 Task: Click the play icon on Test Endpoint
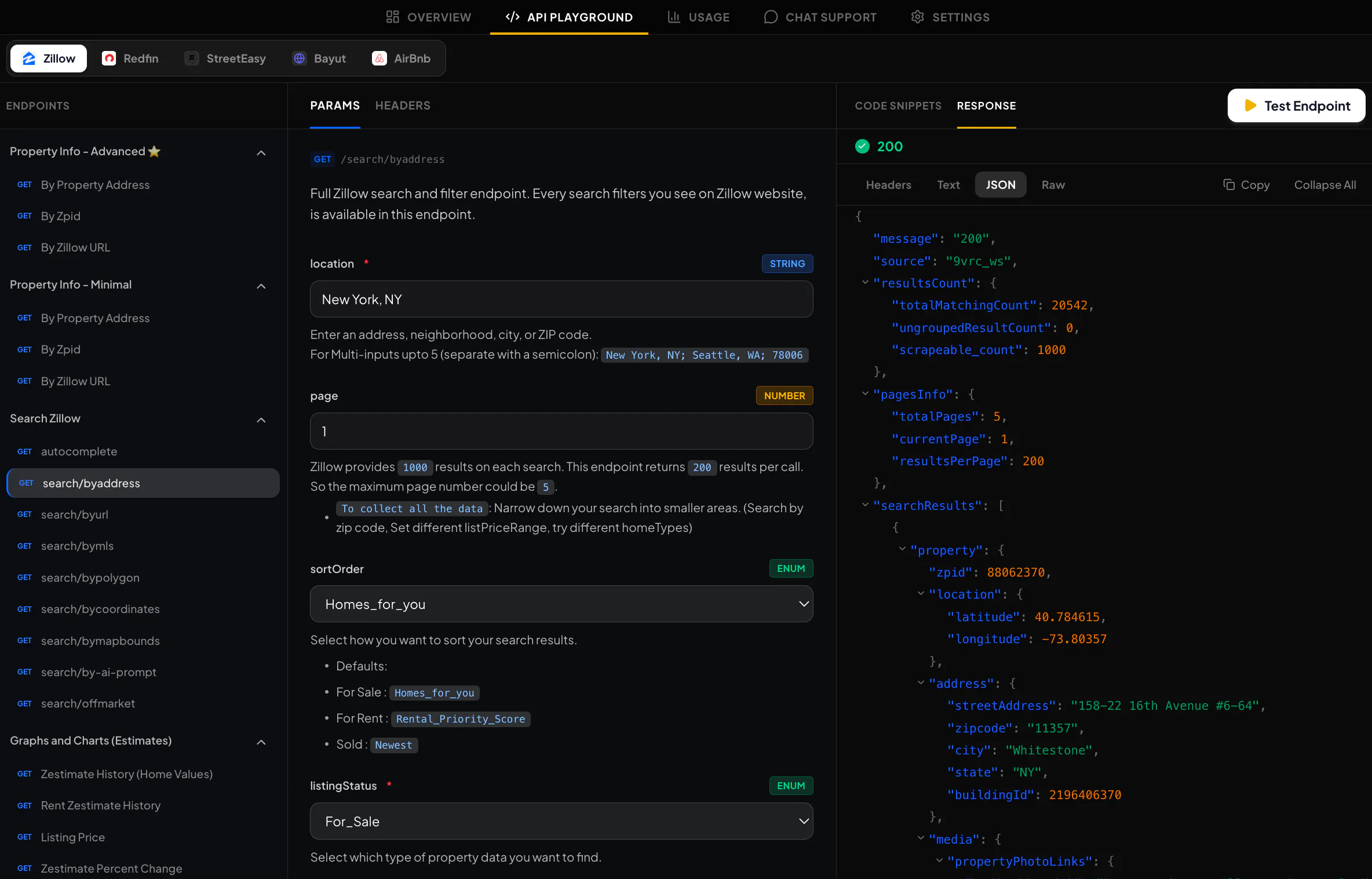pos(1250,105)
